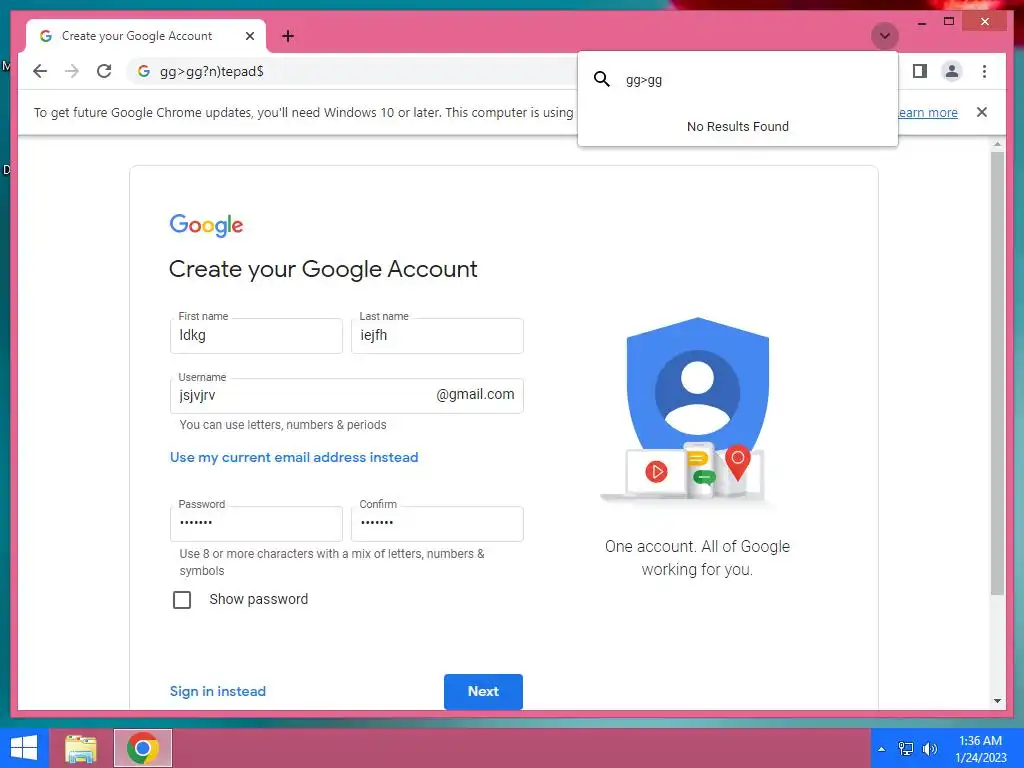Go back using the browser back arrow

40,71
